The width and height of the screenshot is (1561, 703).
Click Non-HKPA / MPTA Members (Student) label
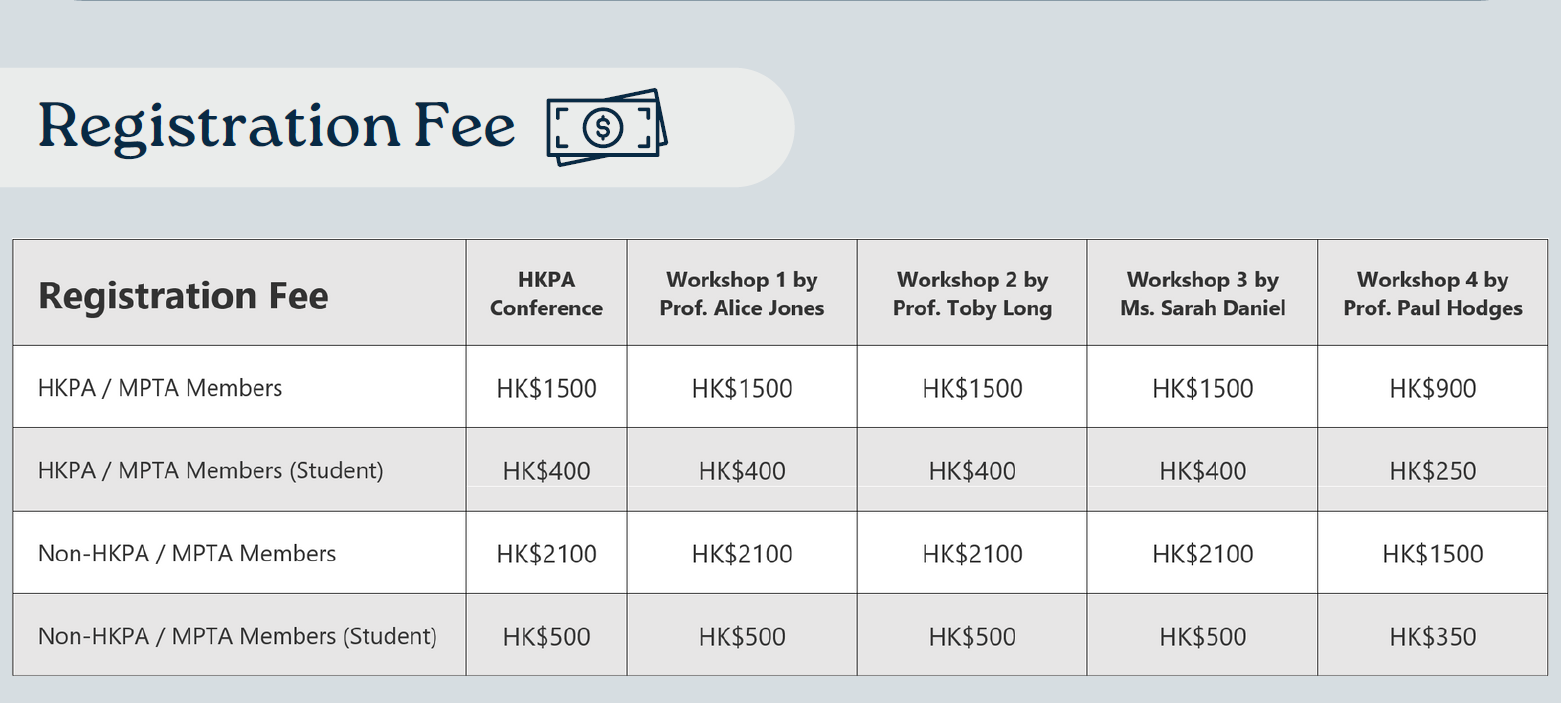pyautogui.click(x=237, y=636)
